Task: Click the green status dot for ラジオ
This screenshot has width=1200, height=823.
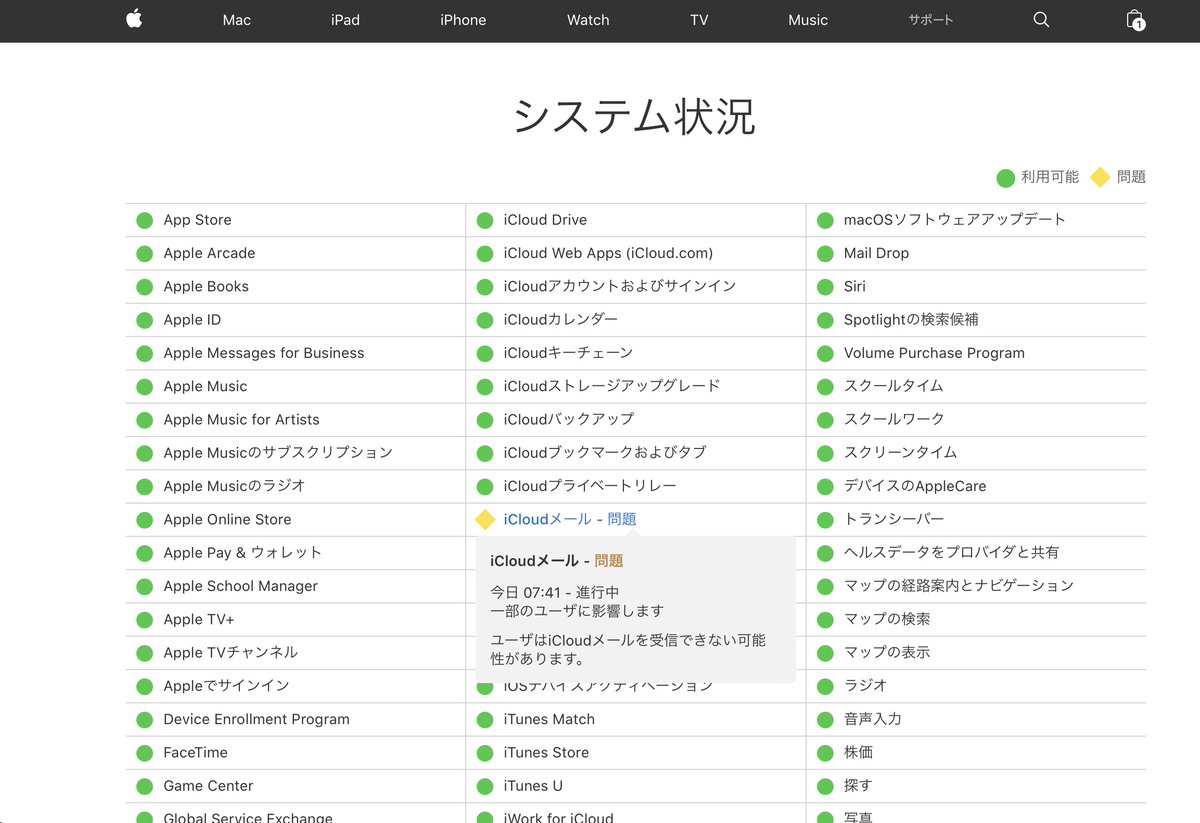Action: (825, 686)
